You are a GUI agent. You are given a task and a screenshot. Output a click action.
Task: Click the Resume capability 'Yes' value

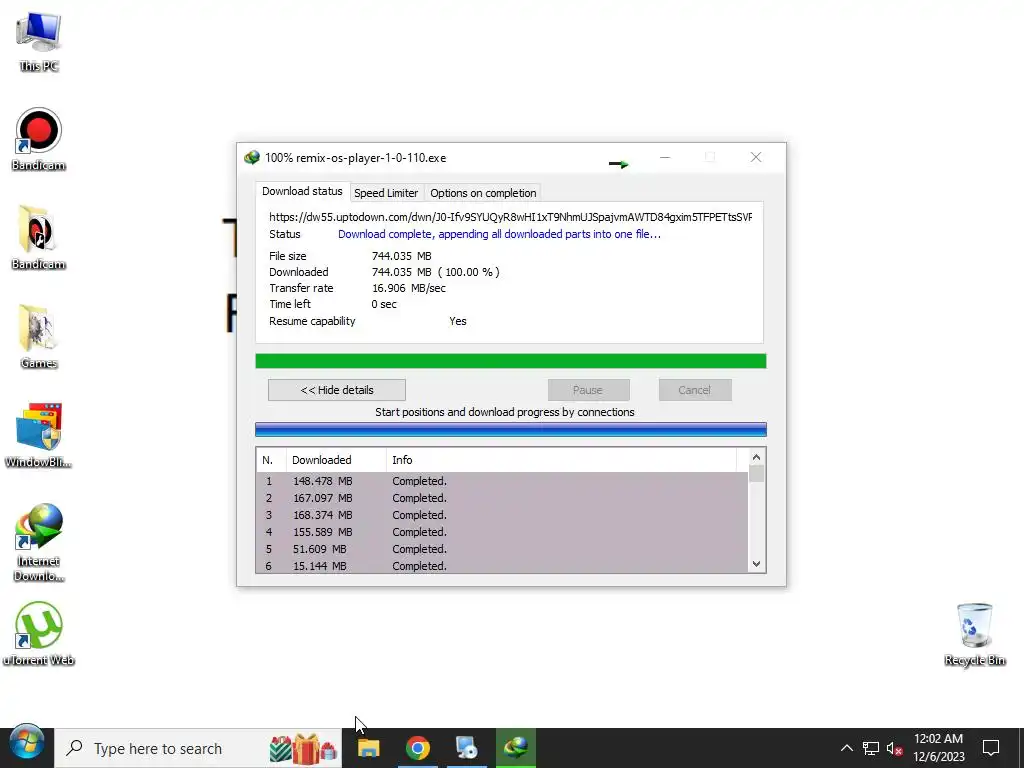pyautogui.click(x=458, y=321)
